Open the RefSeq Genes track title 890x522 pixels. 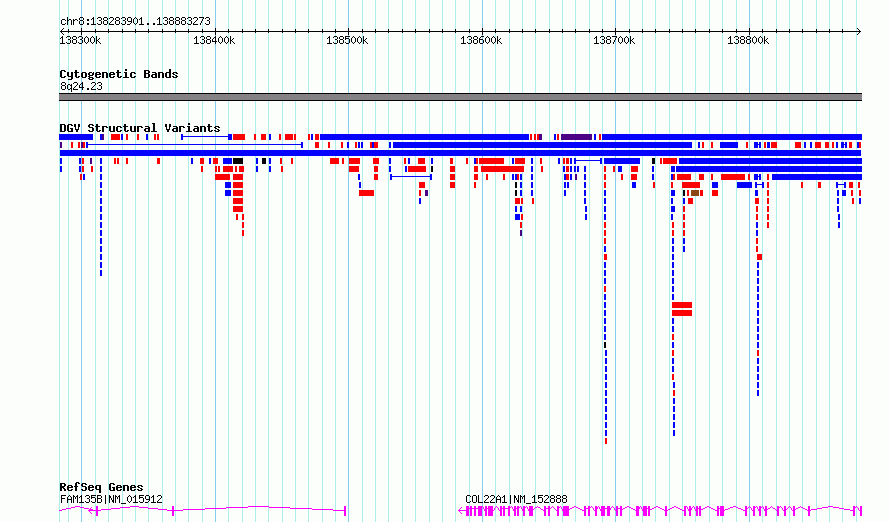[101, 487]
